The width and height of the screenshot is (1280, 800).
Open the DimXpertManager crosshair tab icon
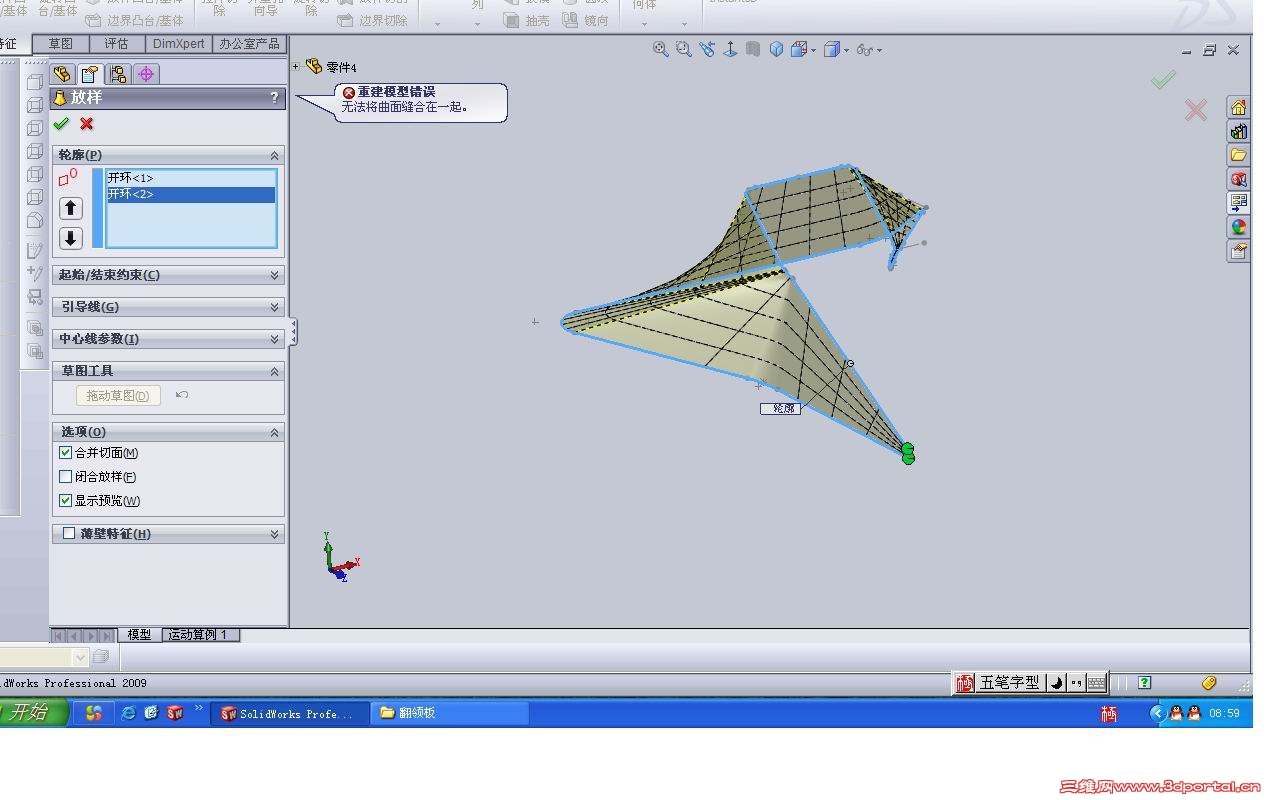pos(146,74)
